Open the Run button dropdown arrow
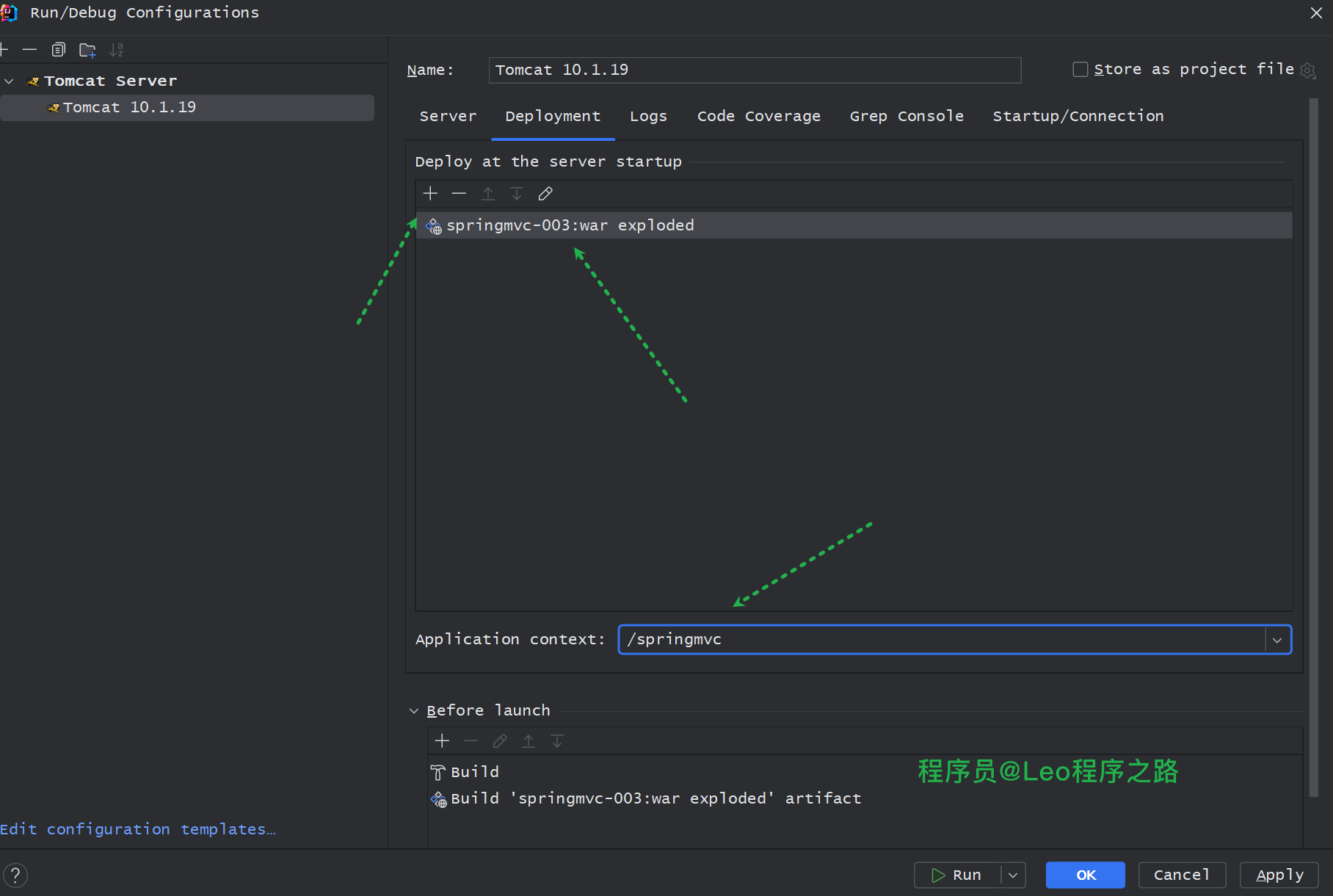 [x=1013, y=875]
